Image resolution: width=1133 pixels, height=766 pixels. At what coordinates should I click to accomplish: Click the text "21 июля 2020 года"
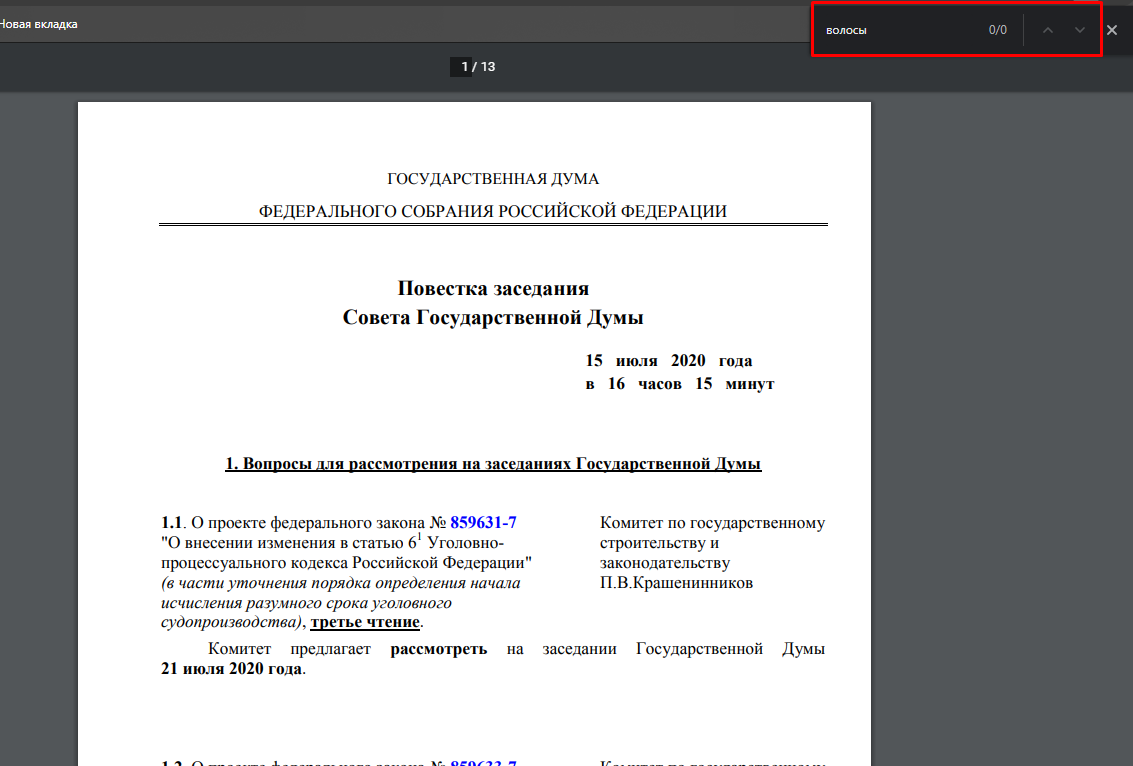tap(231, 669)
